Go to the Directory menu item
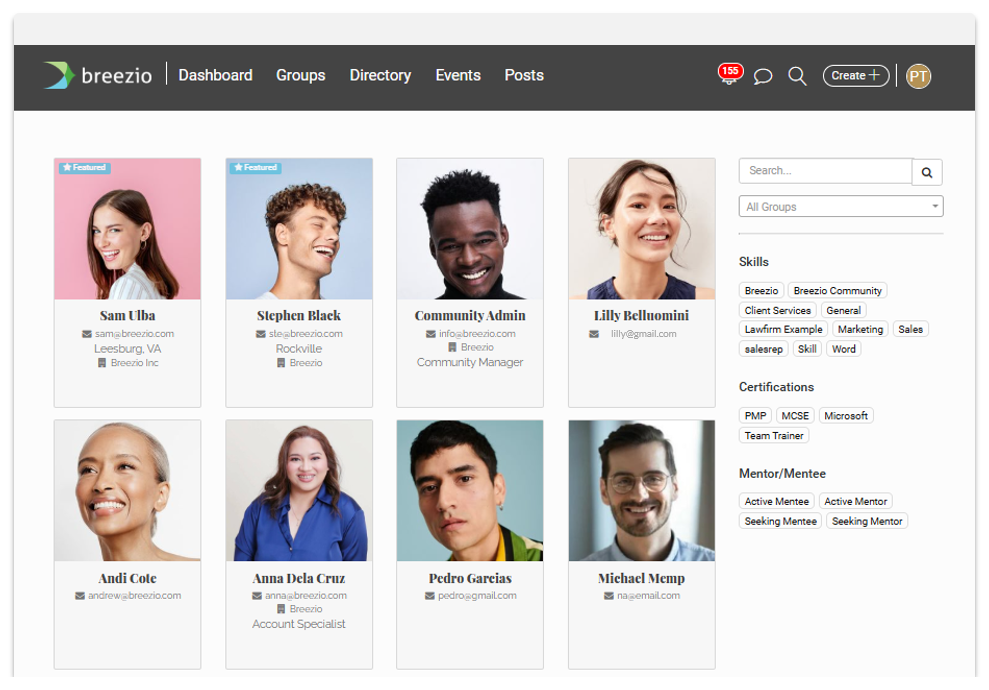This screenshot has height=690, width=989. click(380, 75)
